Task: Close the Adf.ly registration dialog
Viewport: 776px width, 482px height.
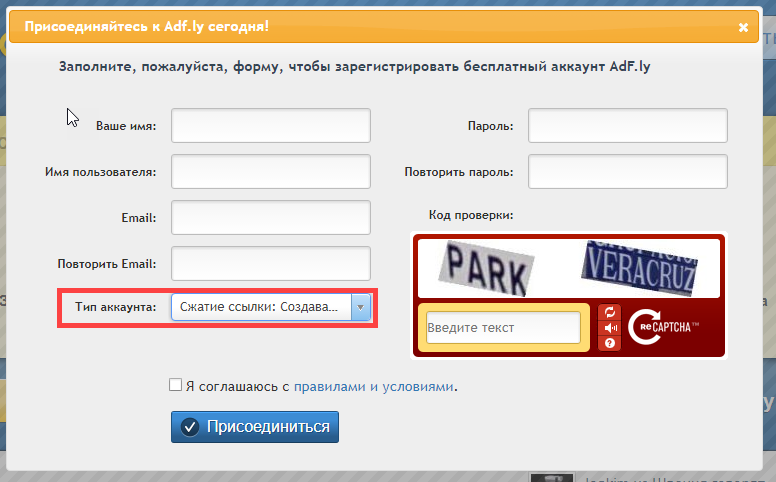Action: tap(743, 28)
